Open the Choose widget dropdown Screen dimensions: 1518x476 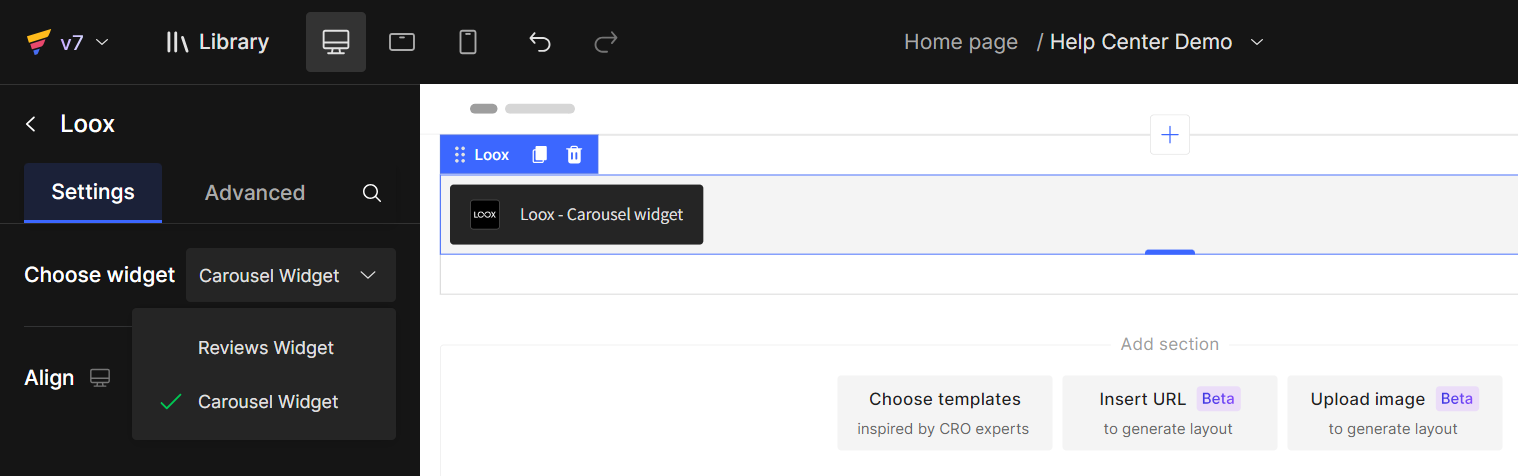click(291, 275)
